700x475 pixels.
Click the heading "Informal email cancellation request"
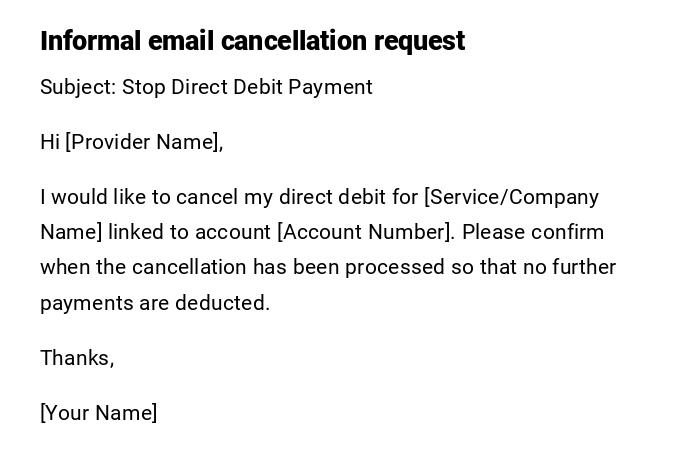point(252,41)
